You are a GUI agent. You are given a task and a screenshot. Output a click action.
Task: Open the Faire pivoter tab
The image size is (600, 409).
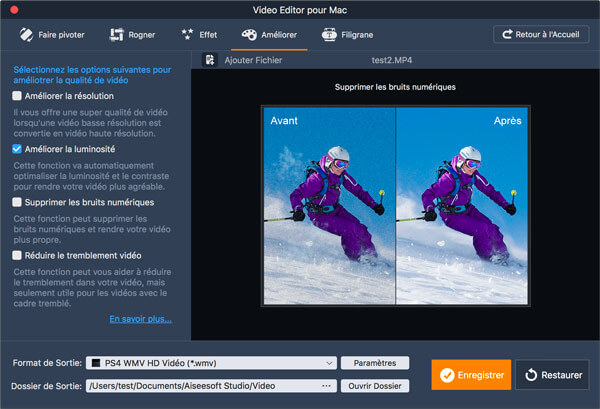click(52, 35)
